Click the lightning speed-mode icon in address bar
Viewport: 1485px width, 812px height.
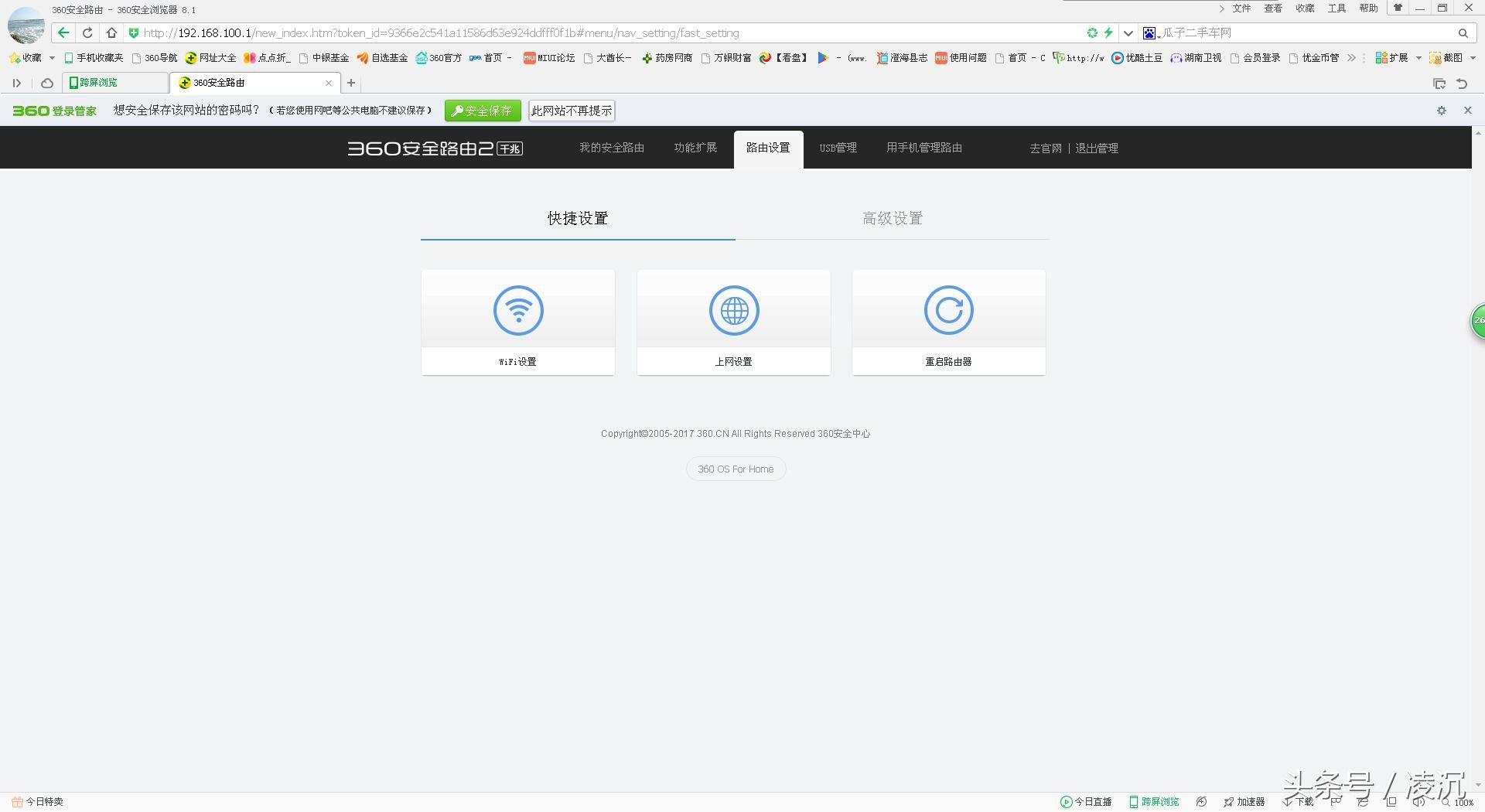pos(1108,32)
